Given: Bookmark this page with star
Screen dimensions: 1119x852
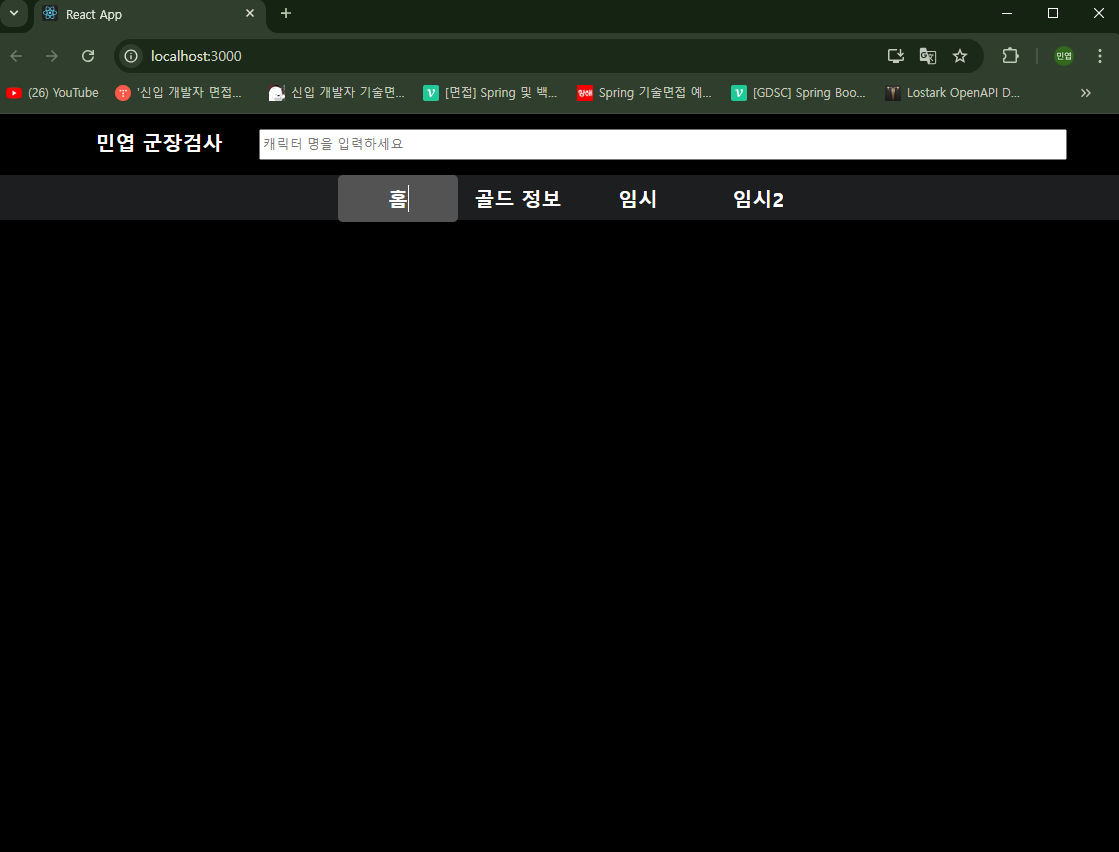Looking at the screenshot, I should [x=960, y=56].
